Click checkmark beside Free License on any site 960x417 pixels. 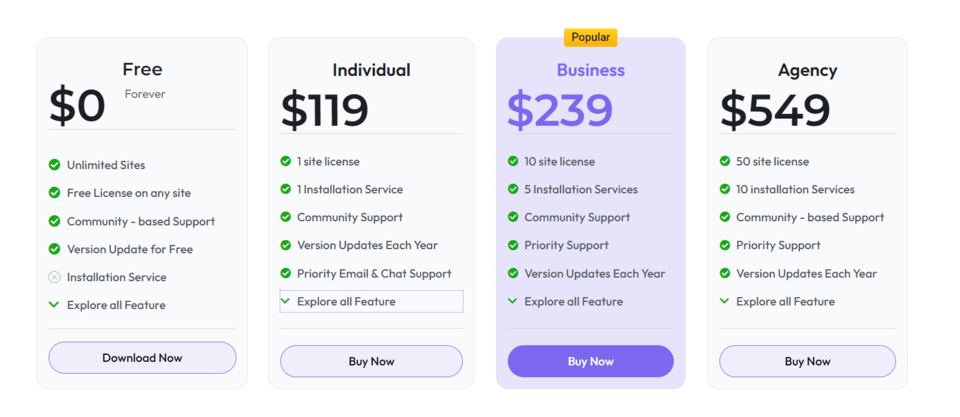click(54, 193)
